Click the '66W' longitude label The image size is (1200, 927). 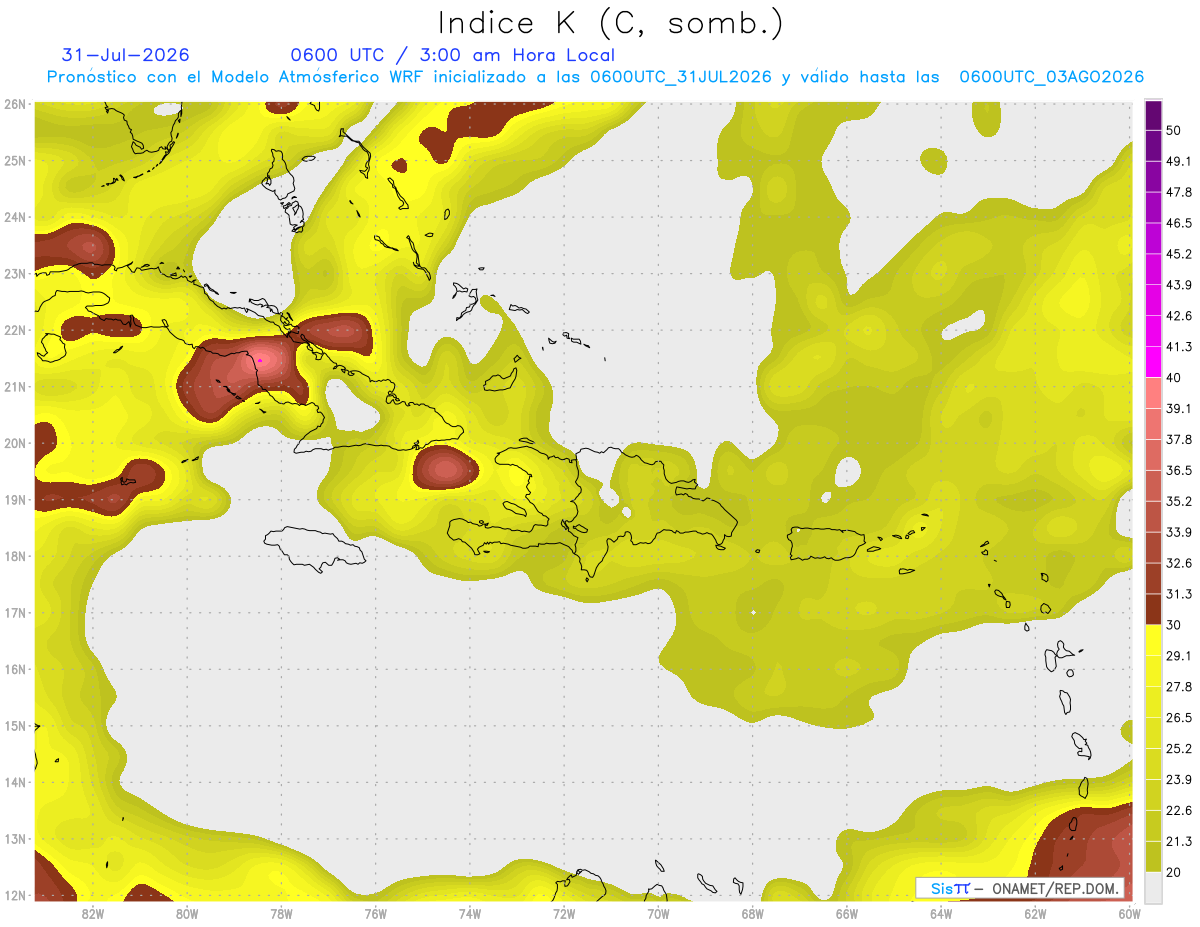click(x=846, y=913)
